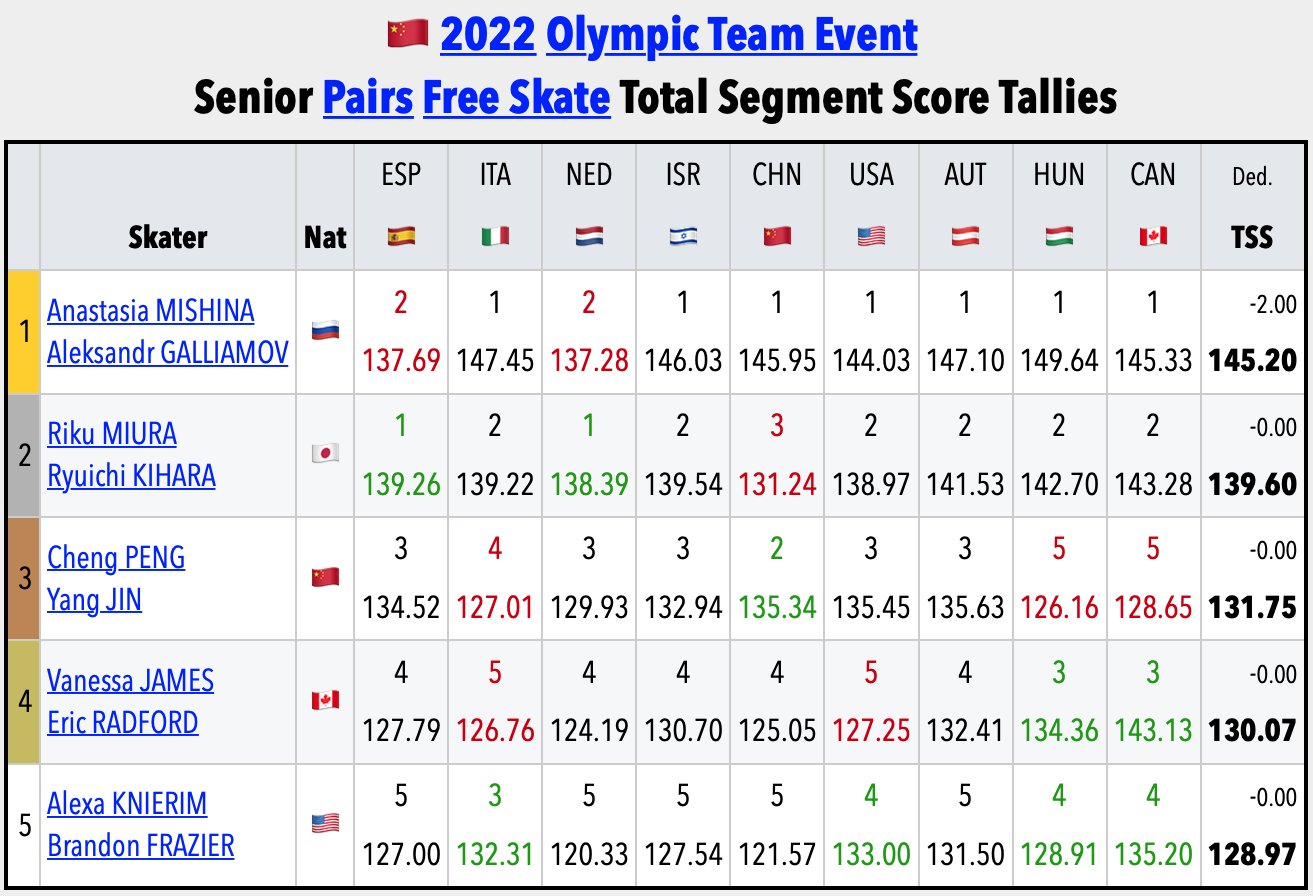Image resolution: width=1313 pixels, height=896 pixels.
Task: Click the Israel flag under ISR
Action: click(x=683, y=236)
